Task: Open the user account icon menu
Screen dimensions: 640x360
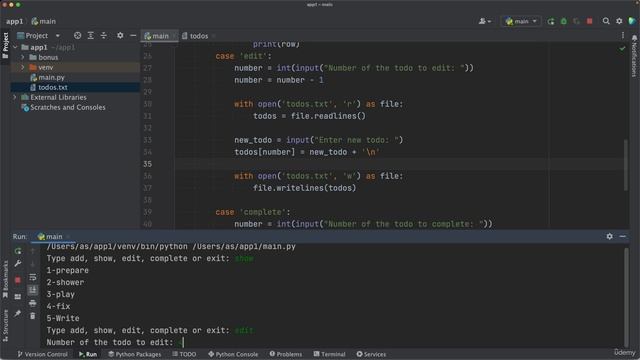Action: coord(484,21)
